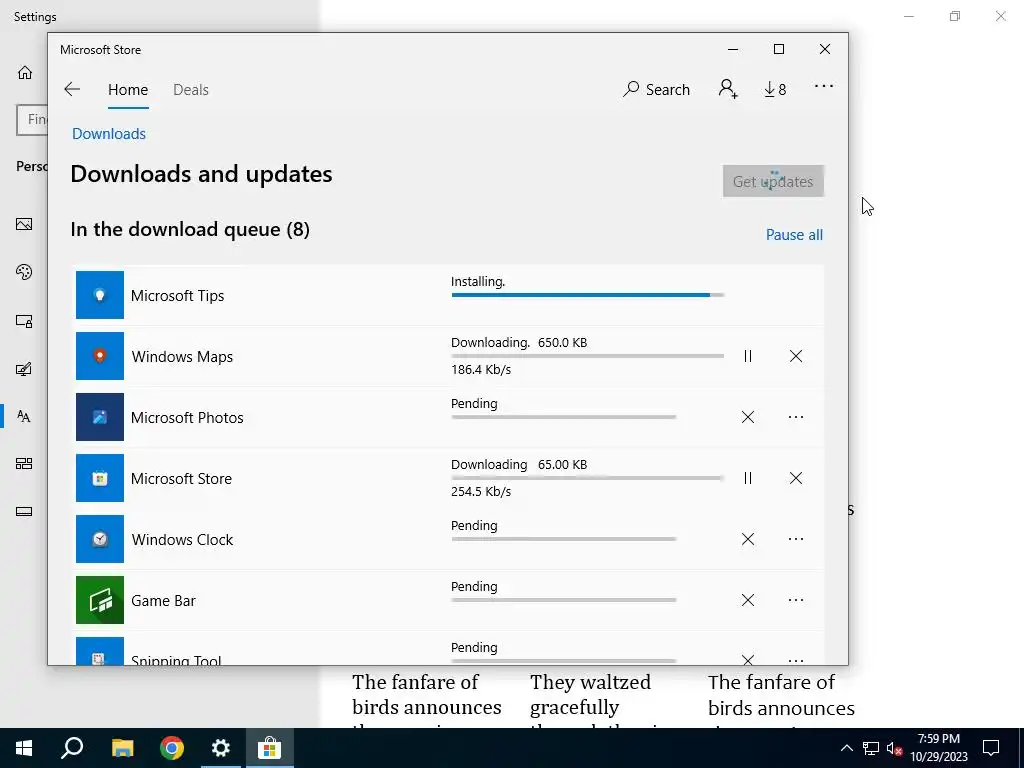1024x768 pixels.
Task: Cancel the Windows Maps download
Action: coord(796,356)
